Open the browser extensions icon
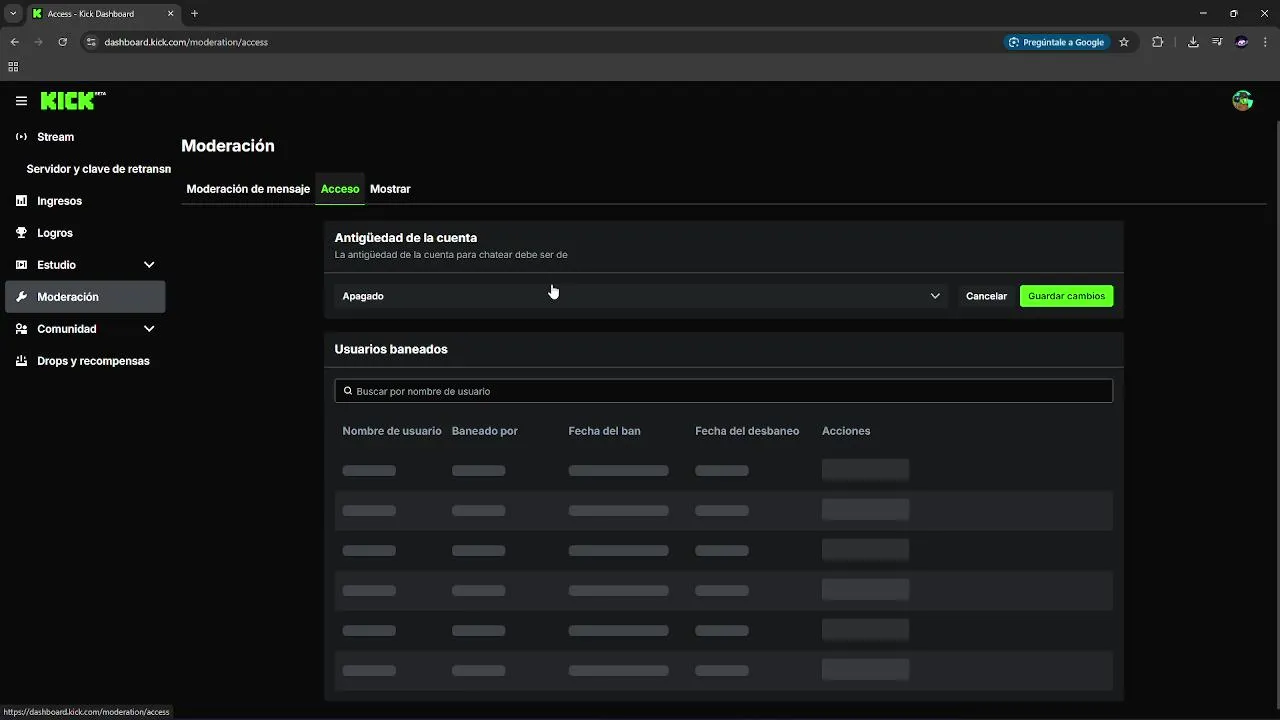 [1158, 42]
